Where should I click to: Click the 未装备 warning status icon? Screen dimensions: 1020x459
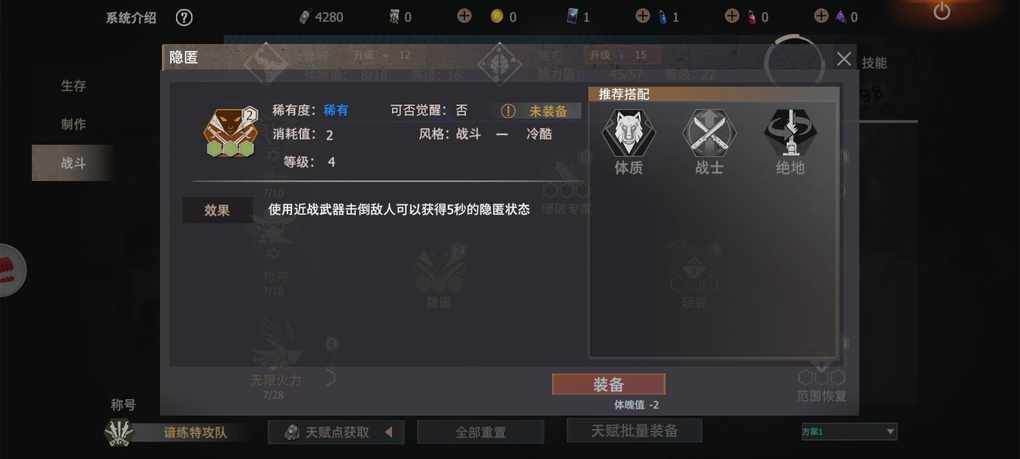coord(508,111)
